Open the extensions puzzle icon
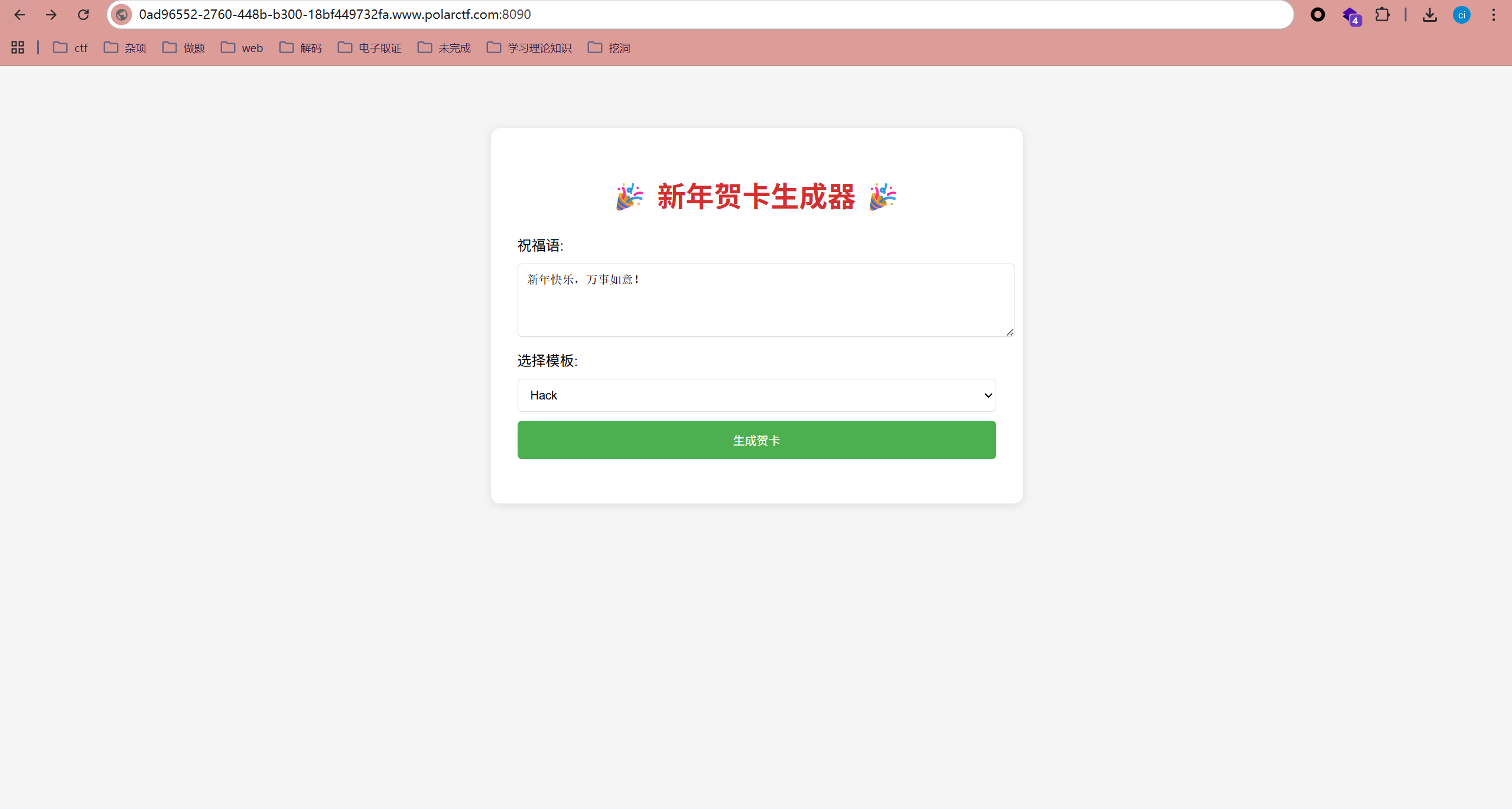The image size is (1512, 809). coord(1383,15)
